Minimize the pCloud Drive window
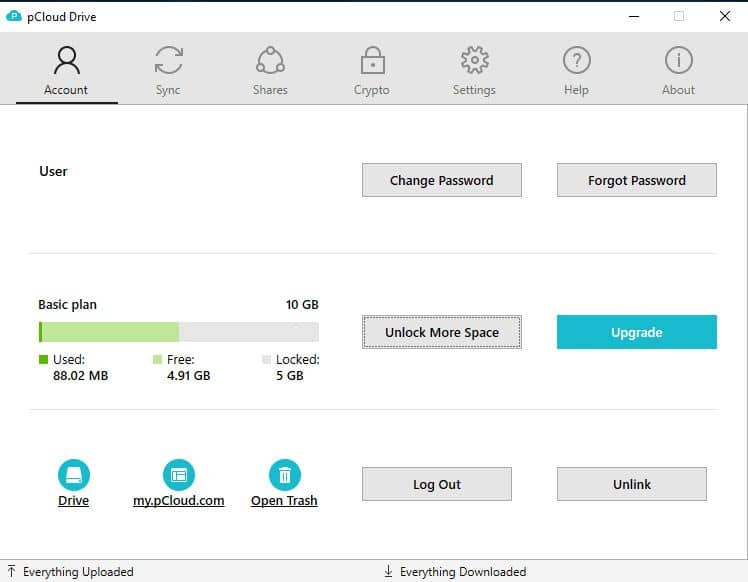This screenshot has height=582, width=748. (634, 16)
